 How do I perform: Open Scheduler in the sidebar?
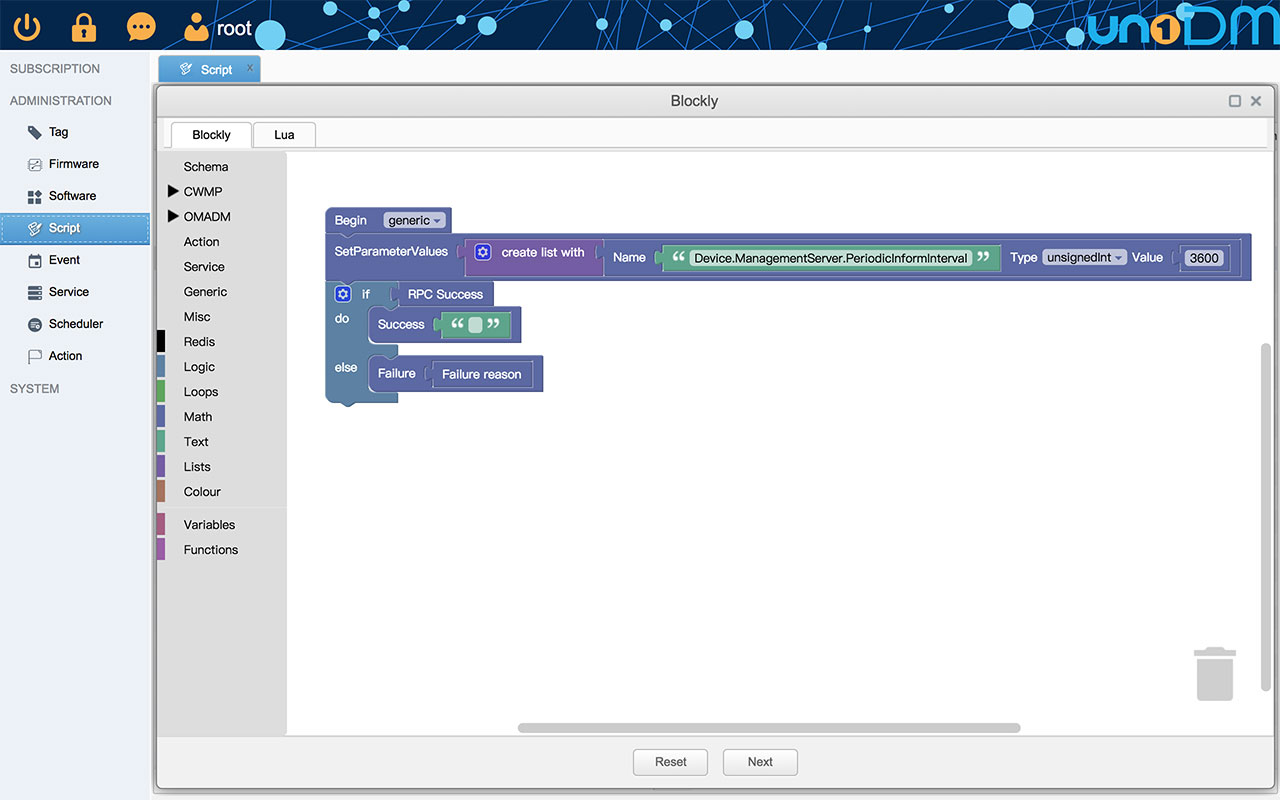(76, 324)
